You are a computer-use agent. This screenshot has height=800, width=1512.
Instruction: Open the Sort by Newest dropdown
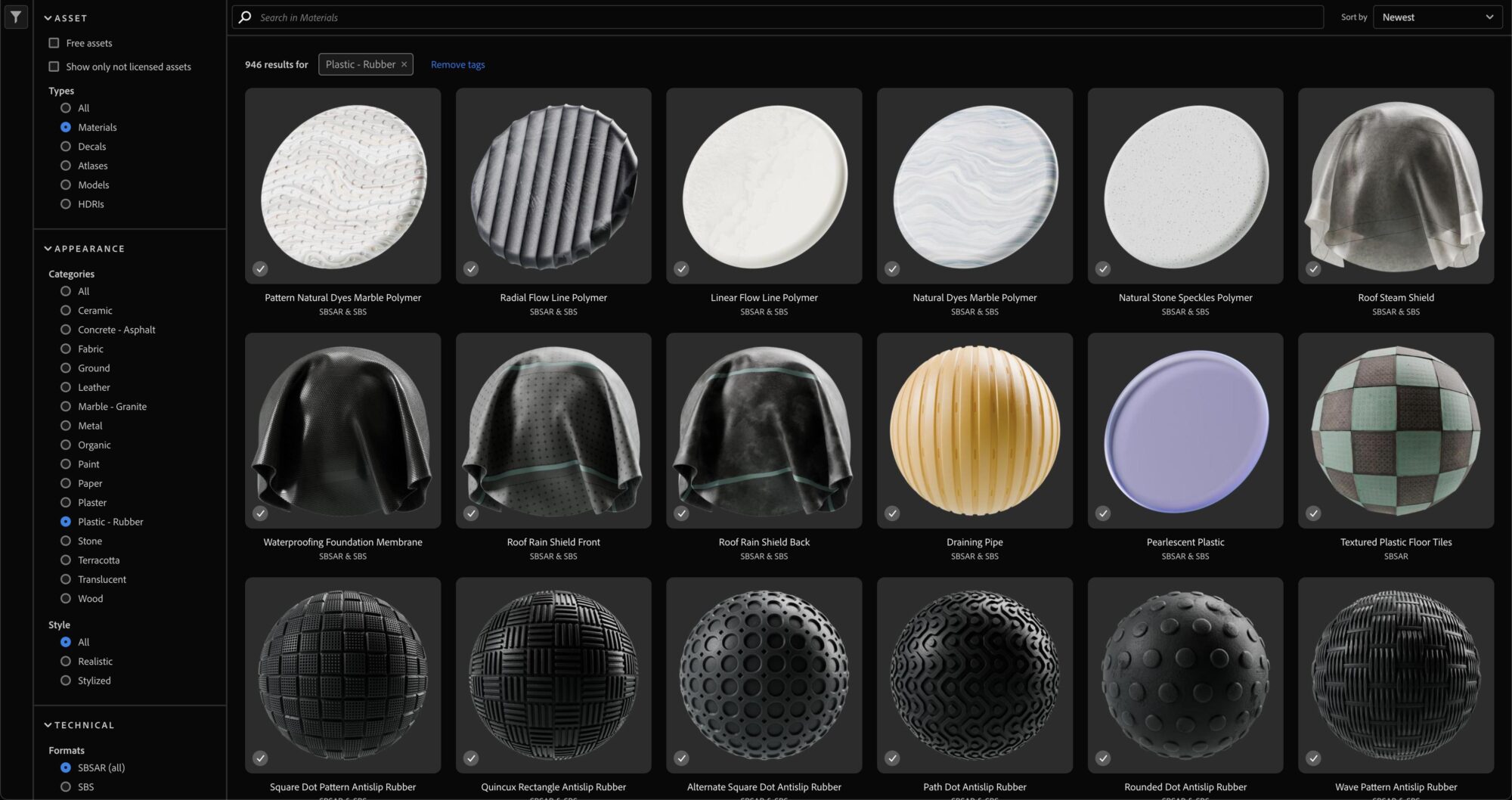(x=1436, y=17)
